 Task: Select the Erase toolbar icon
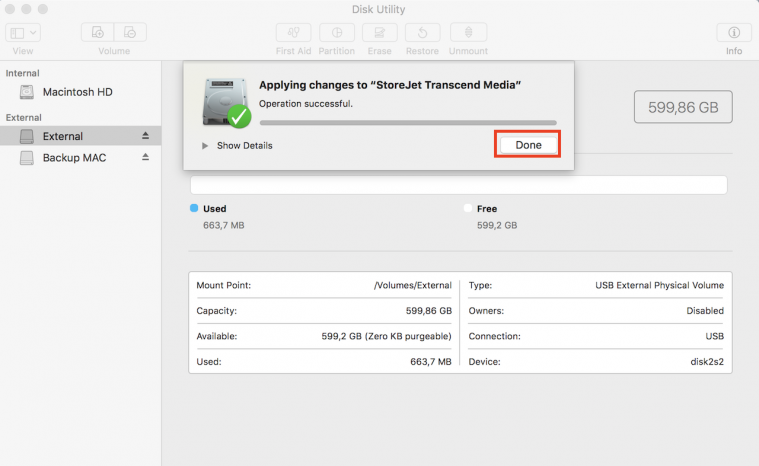pos(380,32)
